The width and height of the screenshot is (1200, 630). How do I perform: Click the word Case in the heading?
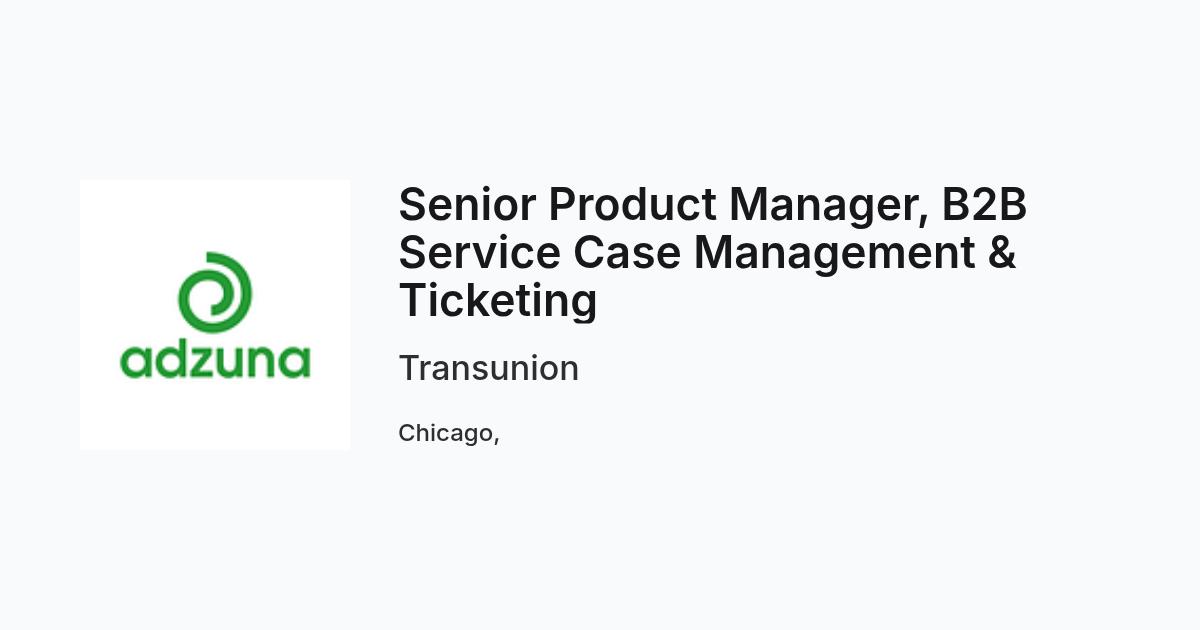click(627, 252)
